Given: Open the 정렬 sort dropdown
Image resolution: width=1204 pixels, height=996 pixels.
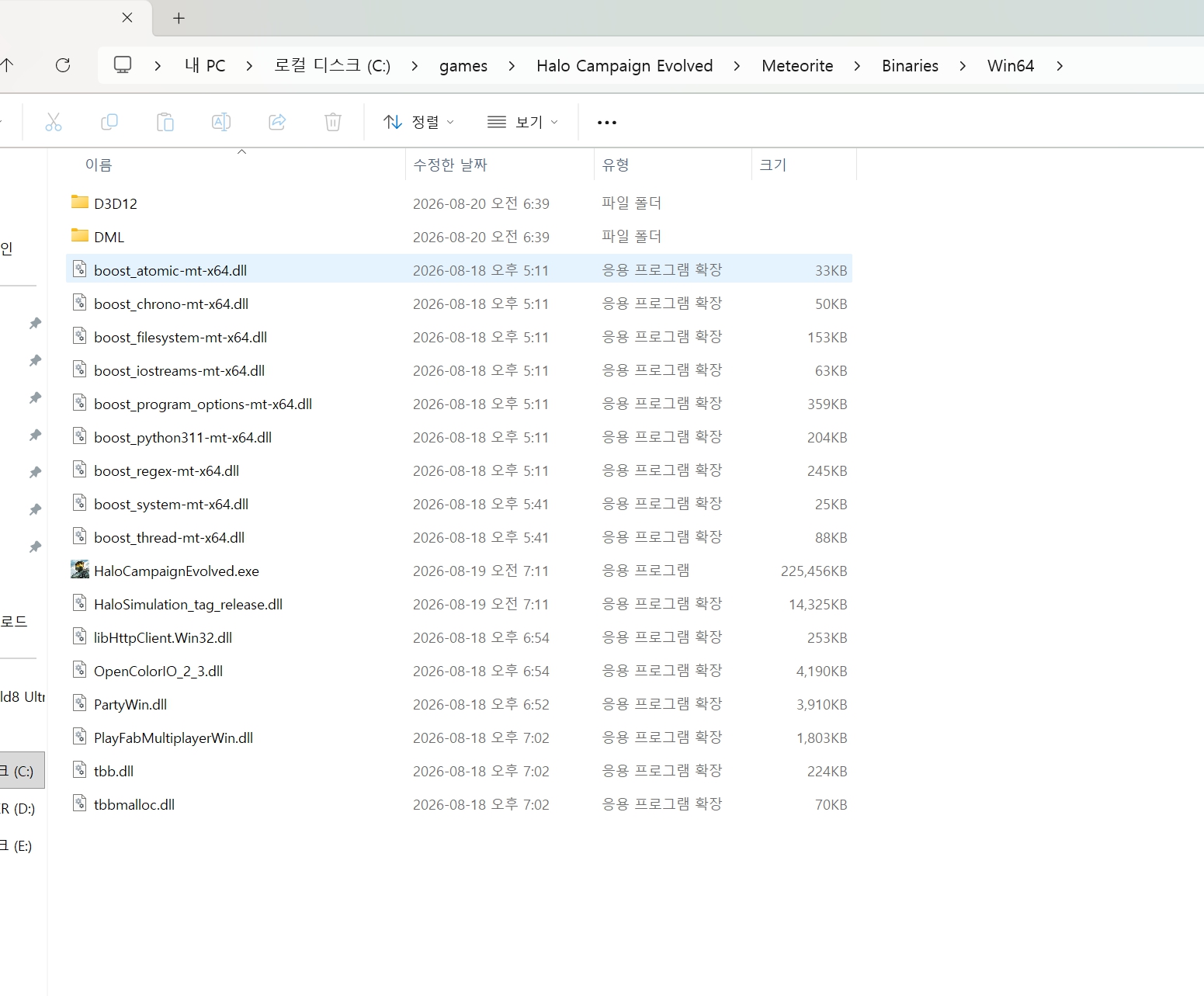Looking at the screenshot, I should point(419,122).
